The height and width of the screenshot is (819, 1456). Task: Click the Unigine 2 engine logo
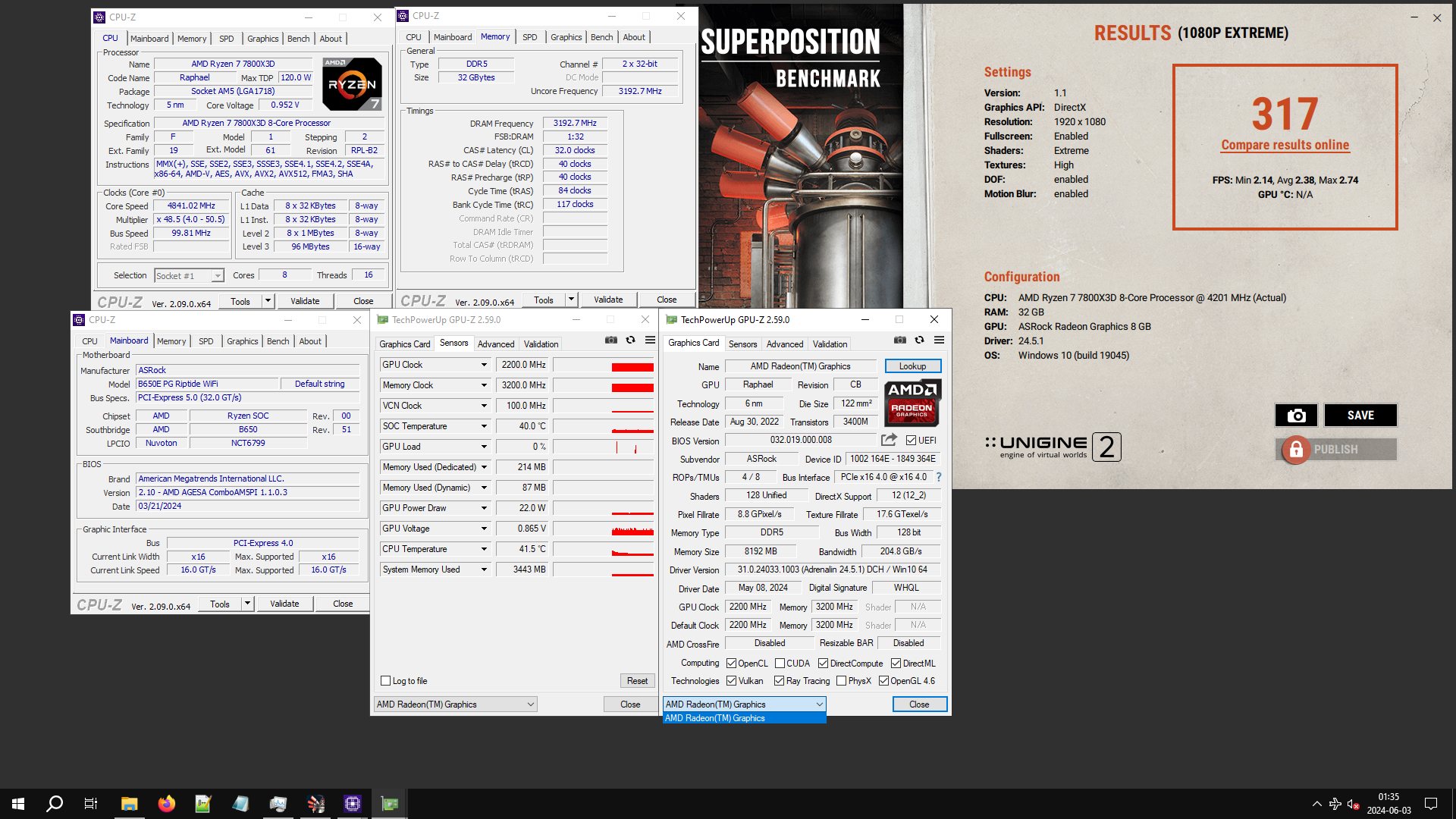click(1053, 447)
